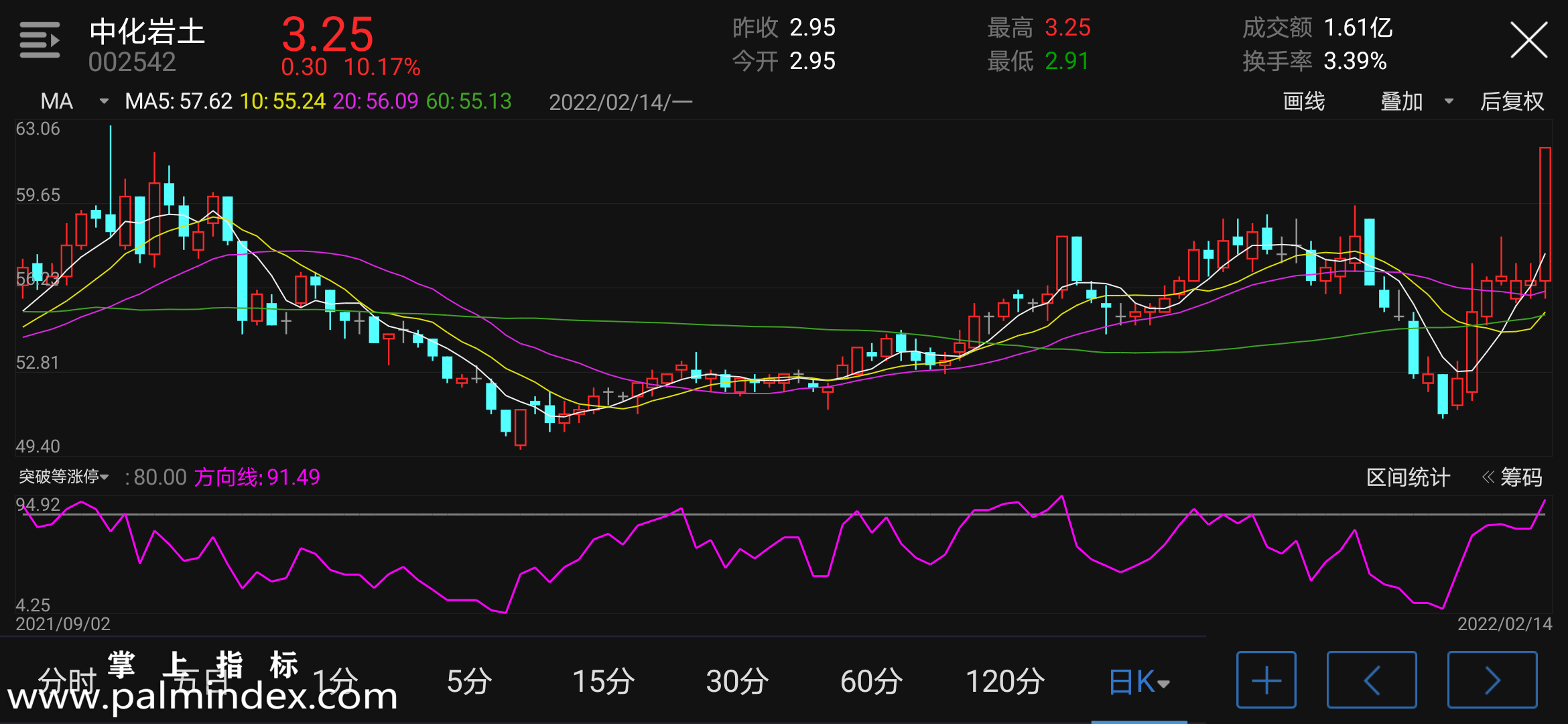This screenshot has width=1568, height=724.
Task: Show the 筹码 chip distribution panel
Action: click(1512, 477)
